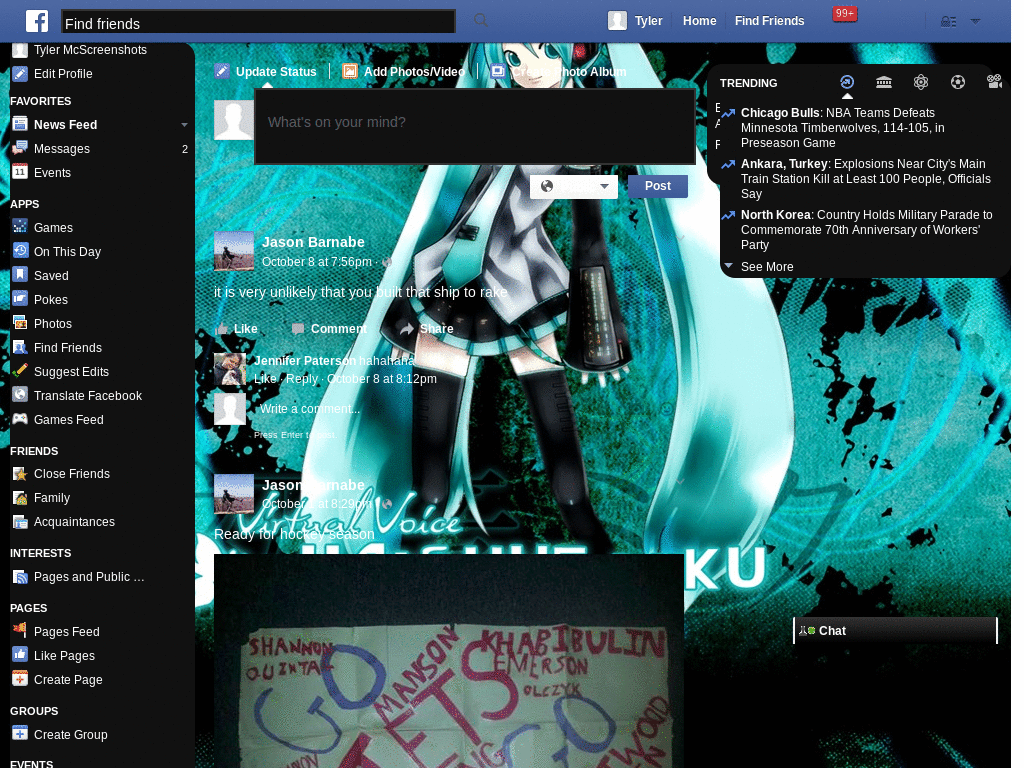Click Find Friends in top bar
Screen dimensions: 1024x768
point(769,21)
